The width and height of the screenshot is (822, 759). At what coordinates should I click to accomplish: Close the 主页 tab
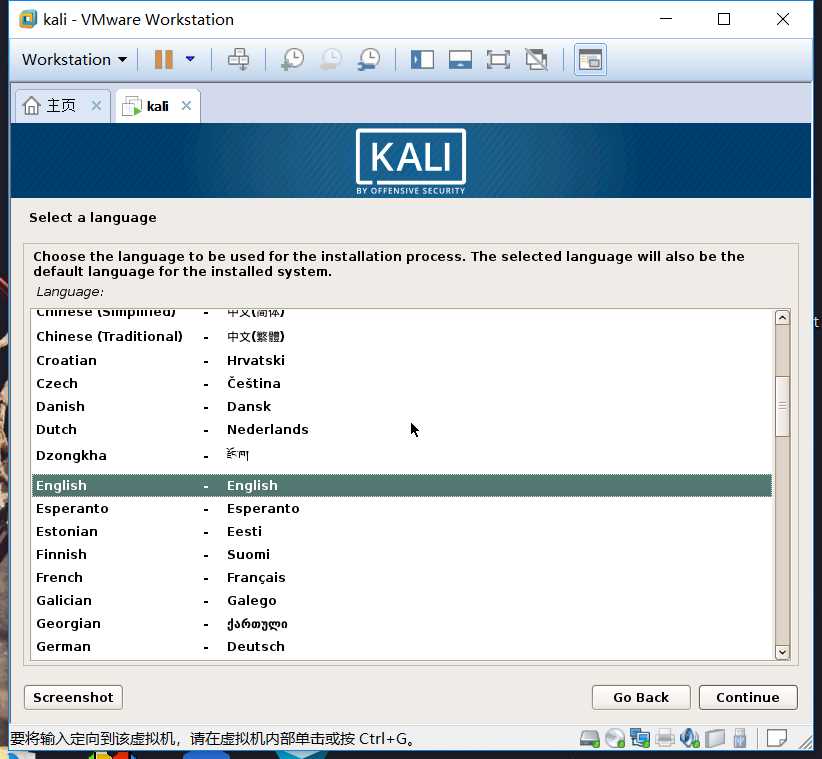[x=96, y=105]
